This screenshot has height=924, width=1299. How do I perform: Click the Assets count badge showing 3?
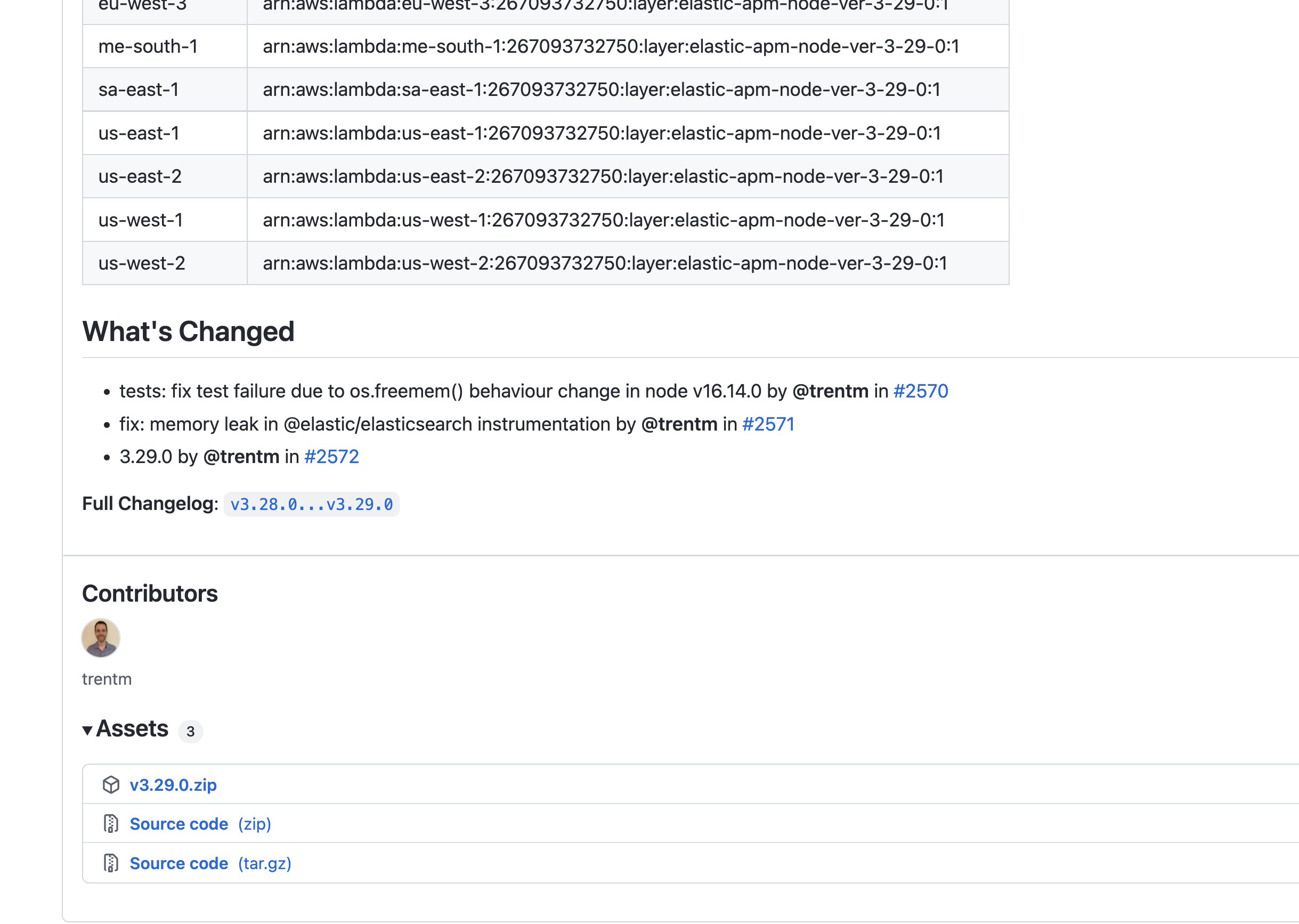(x=191, y=731)
